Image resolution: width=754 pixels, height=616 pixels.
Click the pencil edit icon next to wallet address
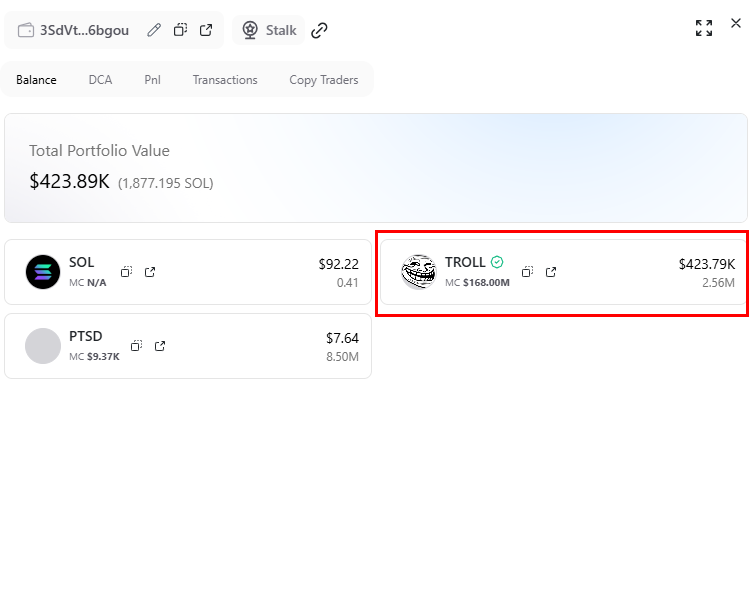[x=154, y=30]
